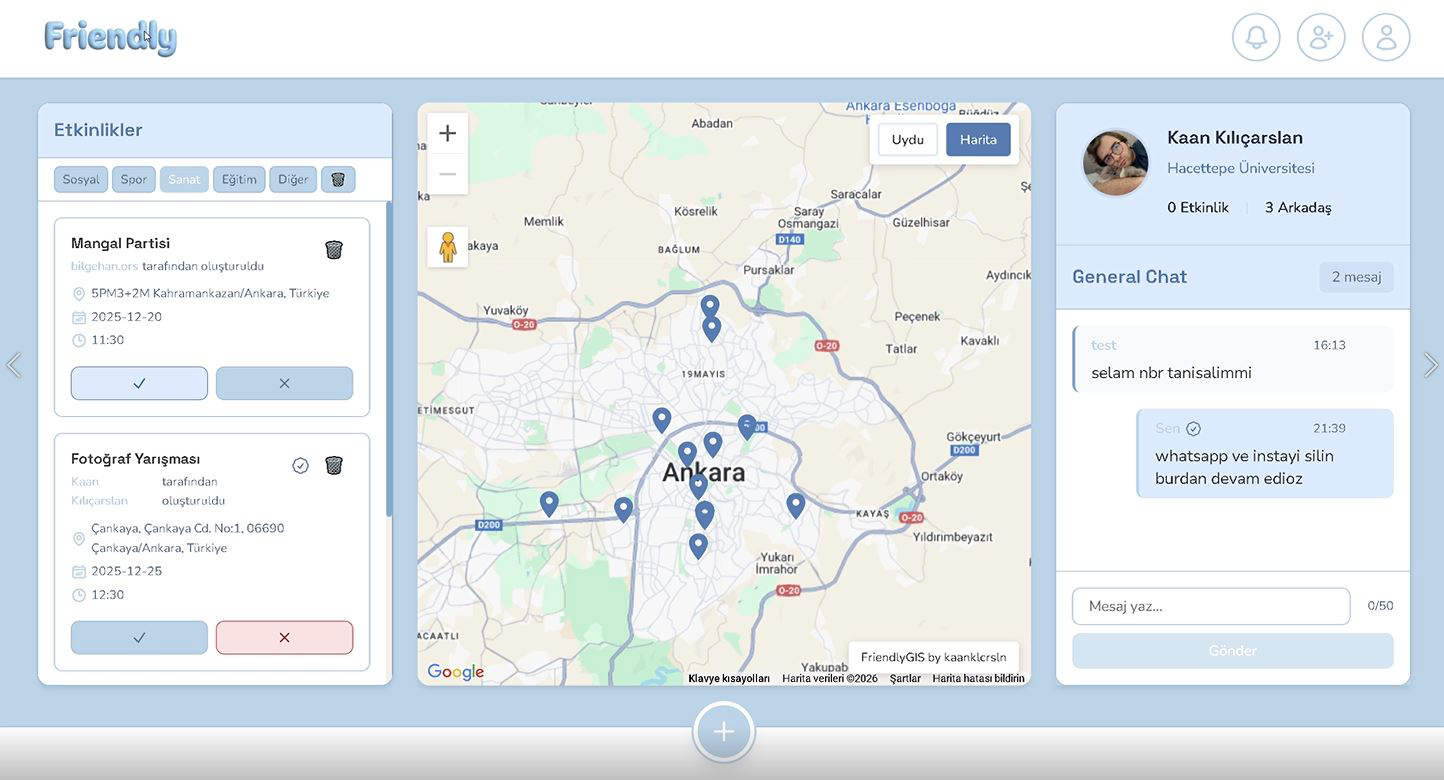Screen dimensions: 1444x780
Task: Click the date 2025-12-20
Action: tap(126, 317)
